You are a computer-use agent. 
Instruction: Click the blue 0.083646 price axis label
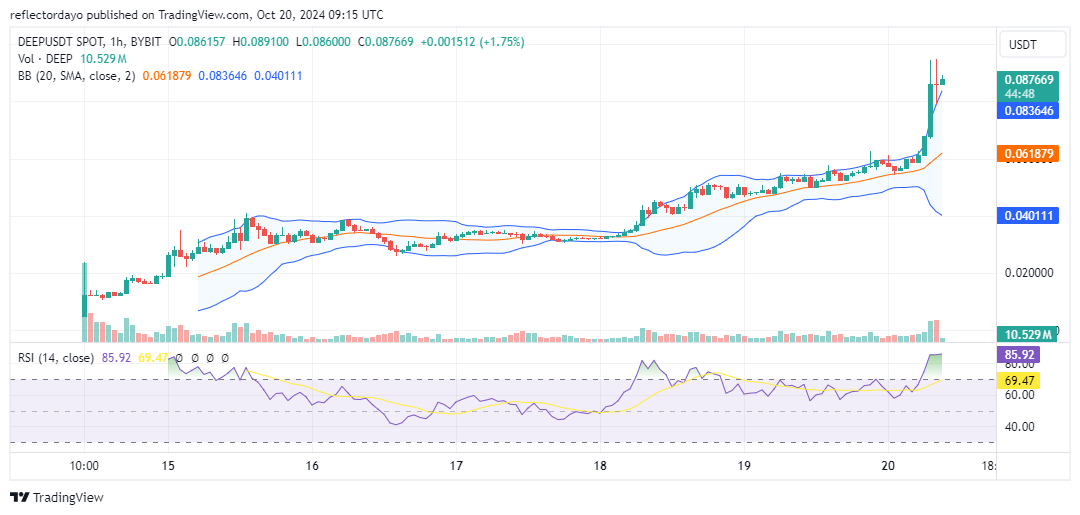1027,110
